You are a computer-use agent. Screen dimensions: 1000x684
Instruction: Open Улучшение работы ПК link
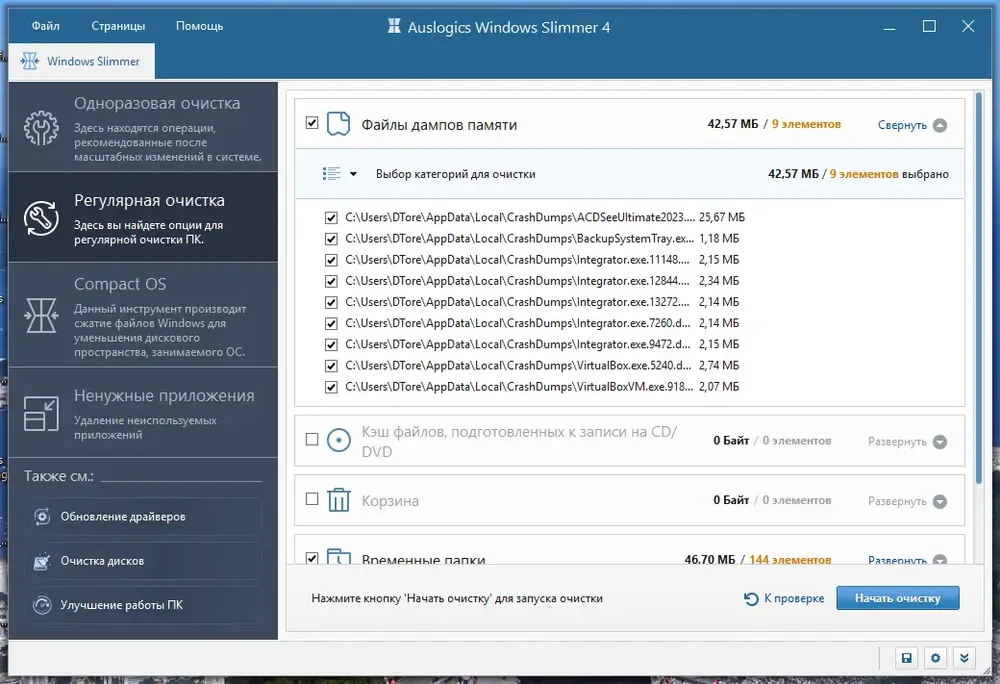tap(143, 605)
